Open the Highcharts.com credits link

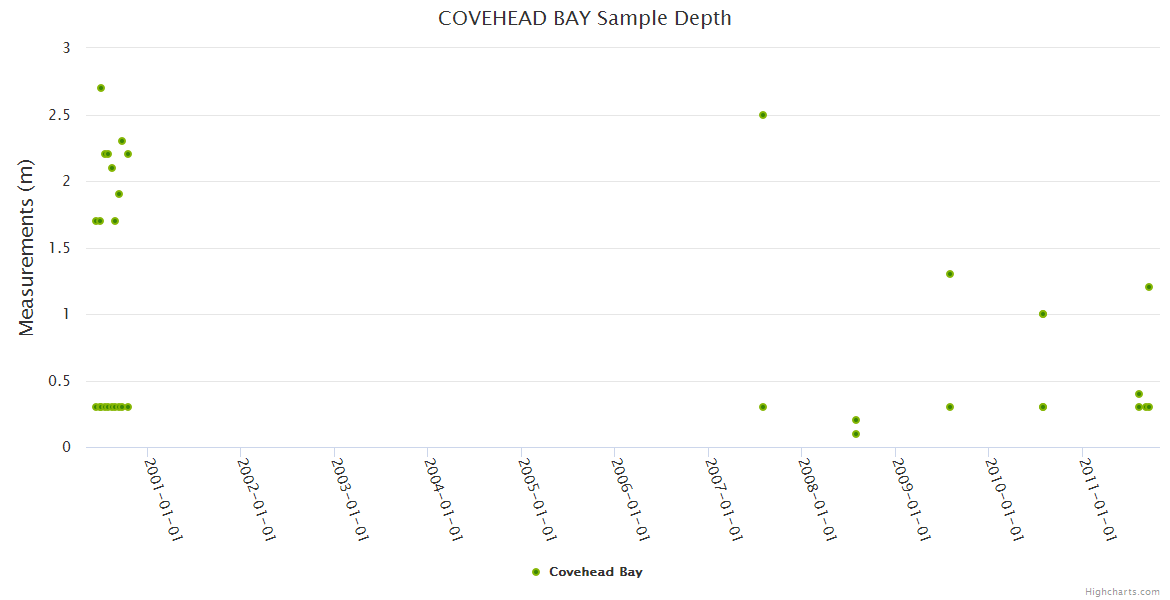pos(1122,591)
